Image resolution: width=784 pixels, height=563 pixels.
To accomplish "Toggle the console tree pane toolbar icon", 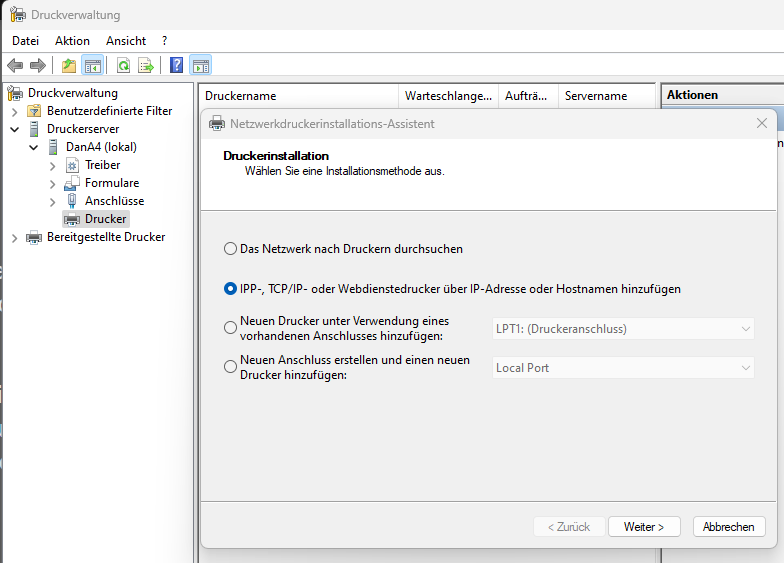I will (93, 65).
